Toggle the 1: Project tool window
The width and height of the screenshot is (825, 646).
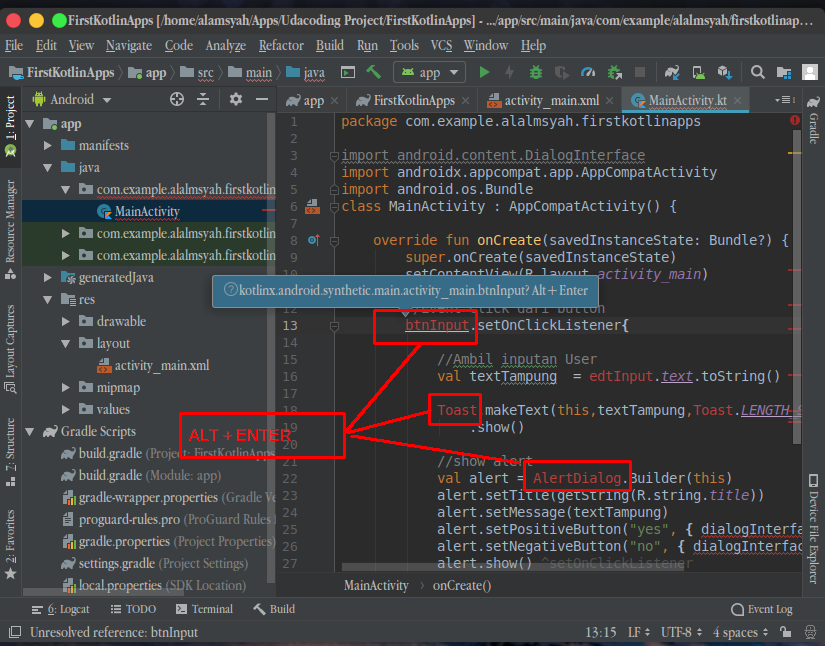point(10,126)
